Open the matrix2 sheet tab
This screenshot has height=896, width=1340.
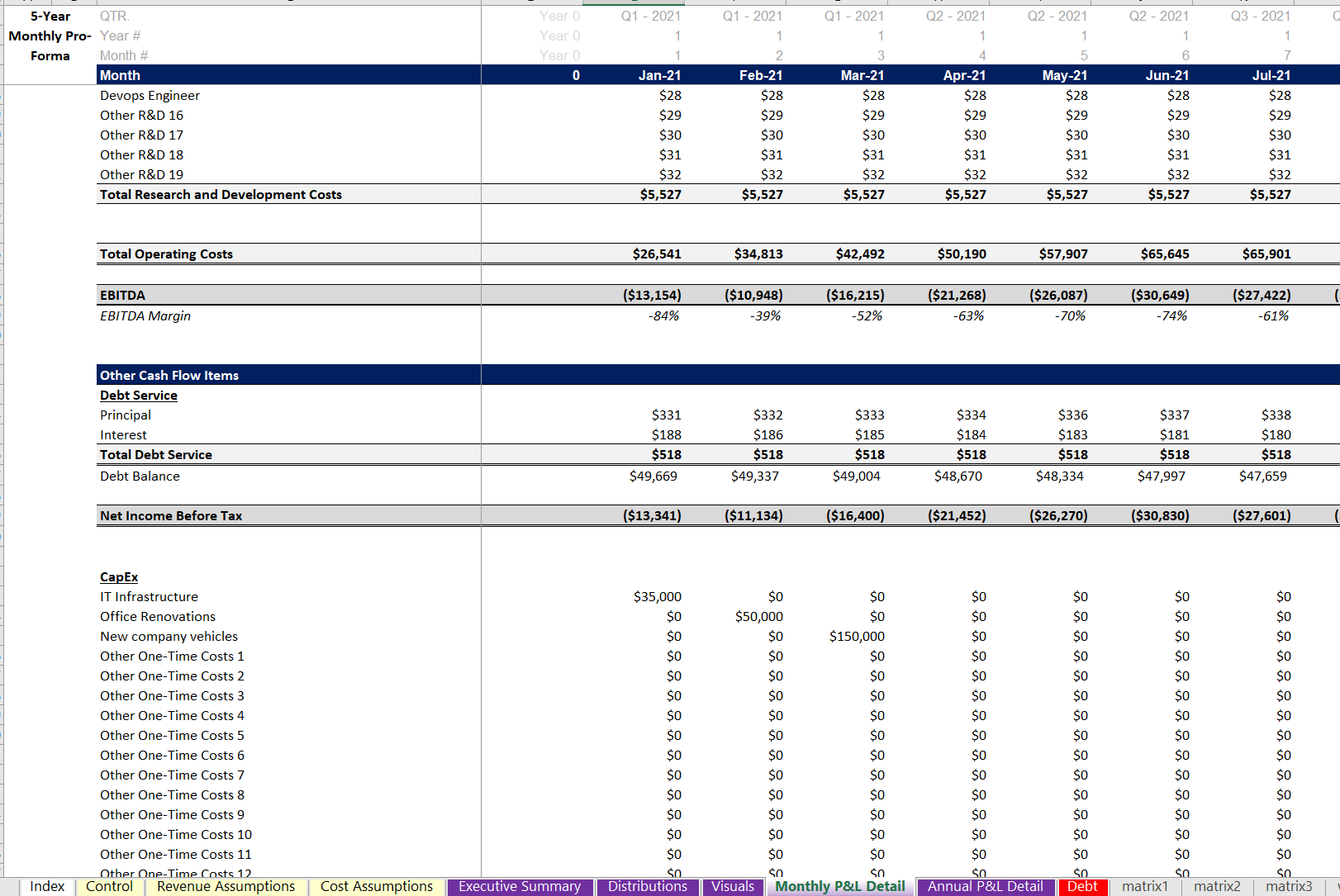(x=1217, y=886)
